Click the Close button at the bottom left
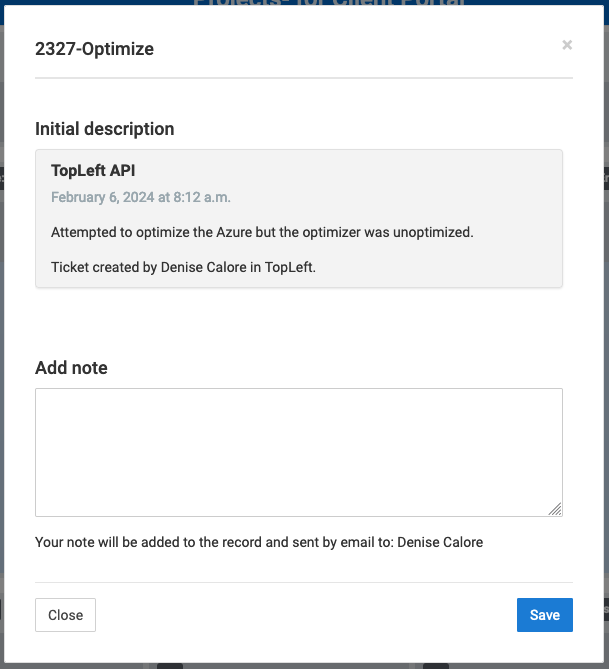The height and width of the screenshot is (669, 609). pos(65,615)
